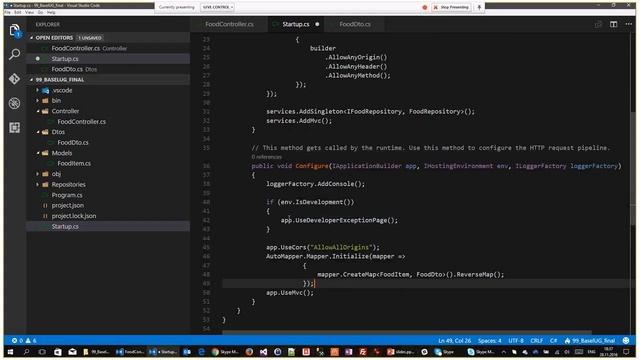Image resolution: width=640 pixels, height=360 pixels.
Task: Open the Search view in activity bar
Action: (x=15, y=54)
